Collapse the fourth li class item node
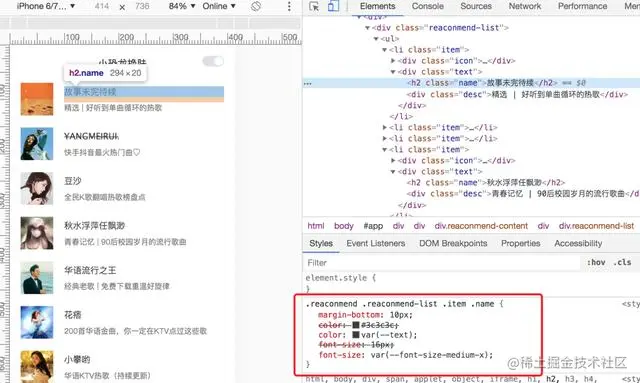The image size is (640, 383). 384,149
